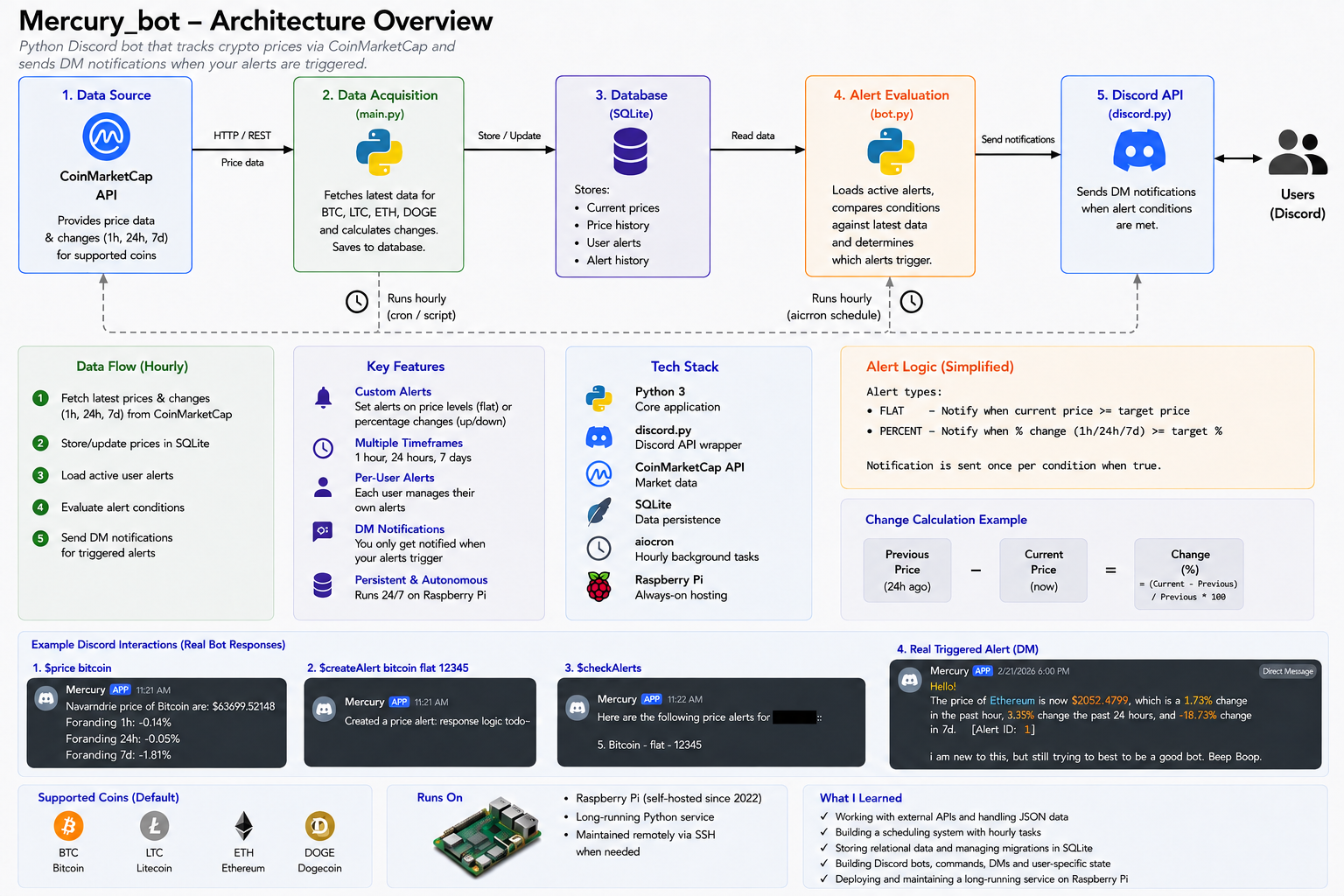The width and height of the screenshot is (1344, 896).
Task: Click the Previous Price box
Action: (x=907, y=570)
